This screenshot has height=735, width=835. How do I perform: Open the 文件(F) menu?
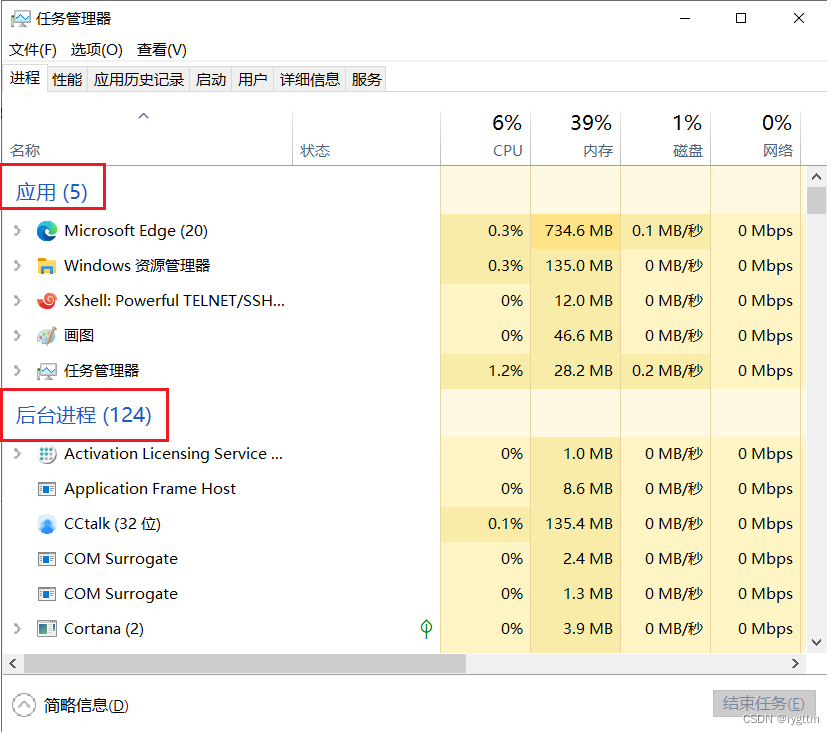32,50
